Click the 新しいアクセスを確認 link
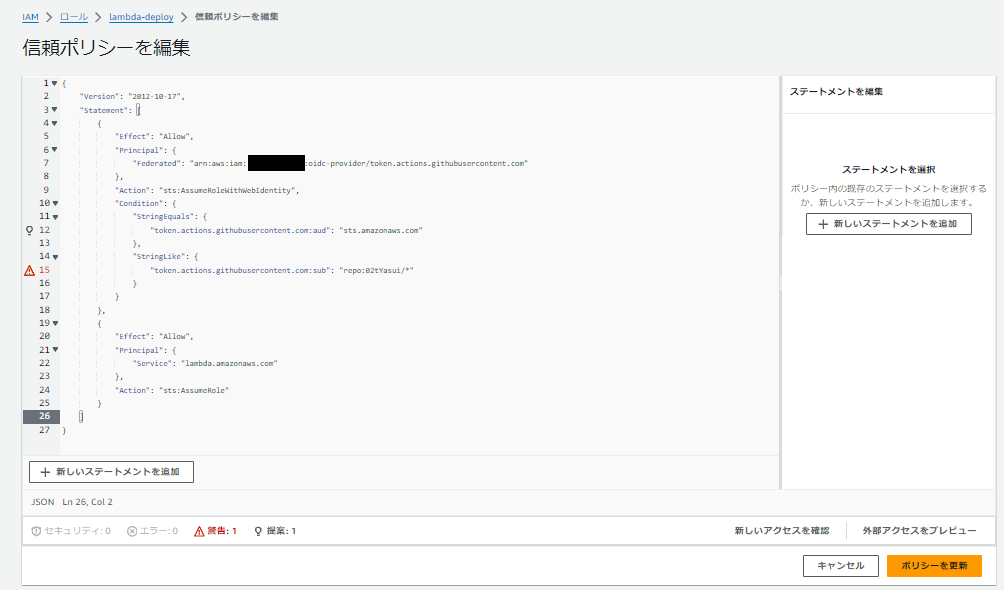Viewport: 1004px width, 590px height. pyautogui.click(x=782, y=530)
